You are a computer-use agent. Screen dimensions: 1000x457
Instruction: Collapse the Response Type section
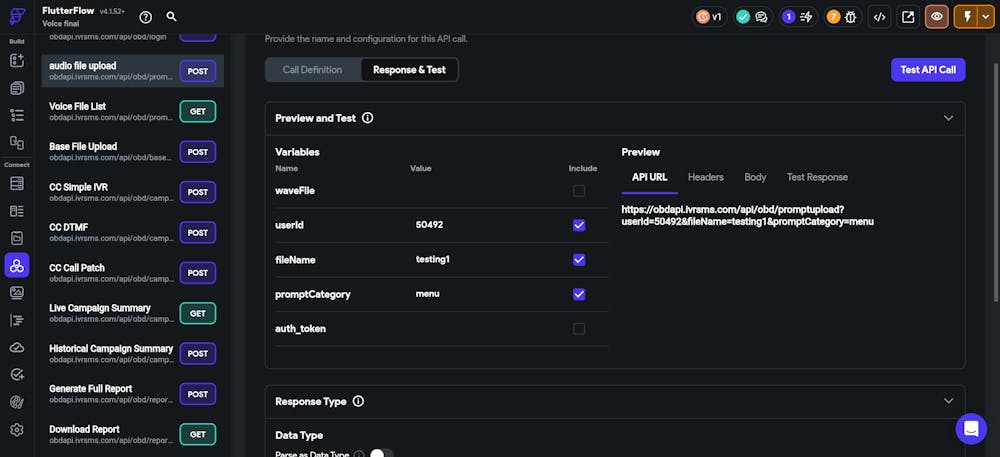[948, 401]
